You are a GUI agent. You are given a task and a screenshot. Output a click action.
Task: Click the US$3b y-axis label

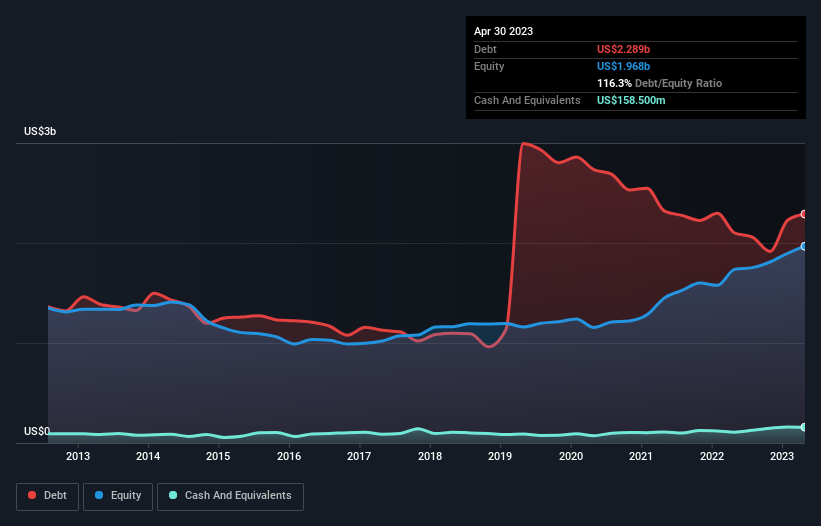[x=40, y=131]
